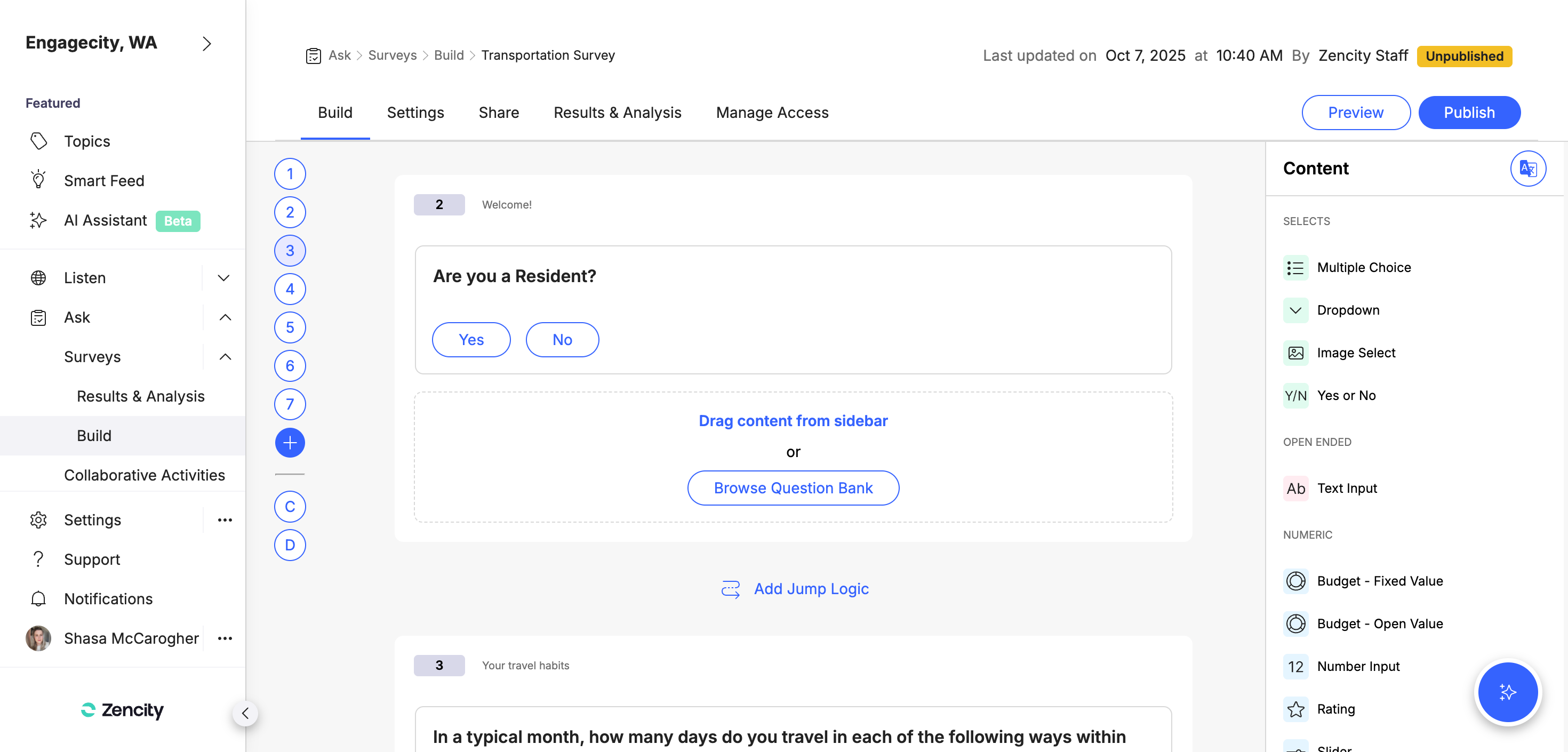The height and width of the screenshot is (752, 1568).
Task: Select the No answer option
Action: coord(562,340)
